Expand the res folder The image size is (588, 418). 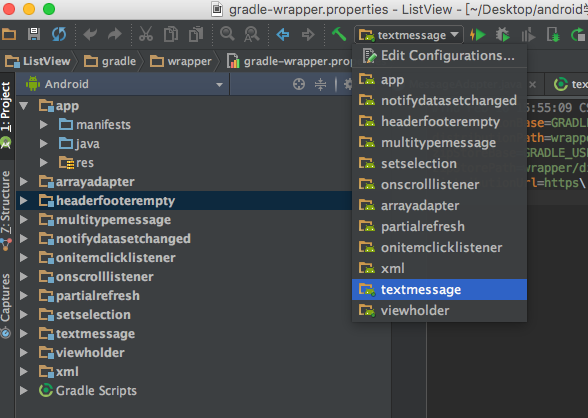[44, 163]
